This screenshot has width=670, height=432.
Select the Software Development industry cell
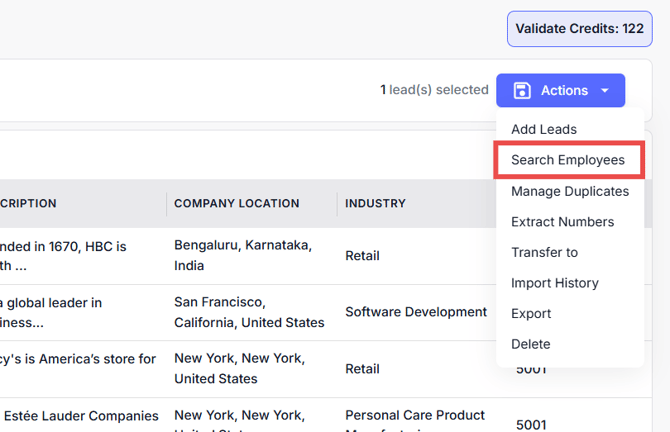[416, 312]
